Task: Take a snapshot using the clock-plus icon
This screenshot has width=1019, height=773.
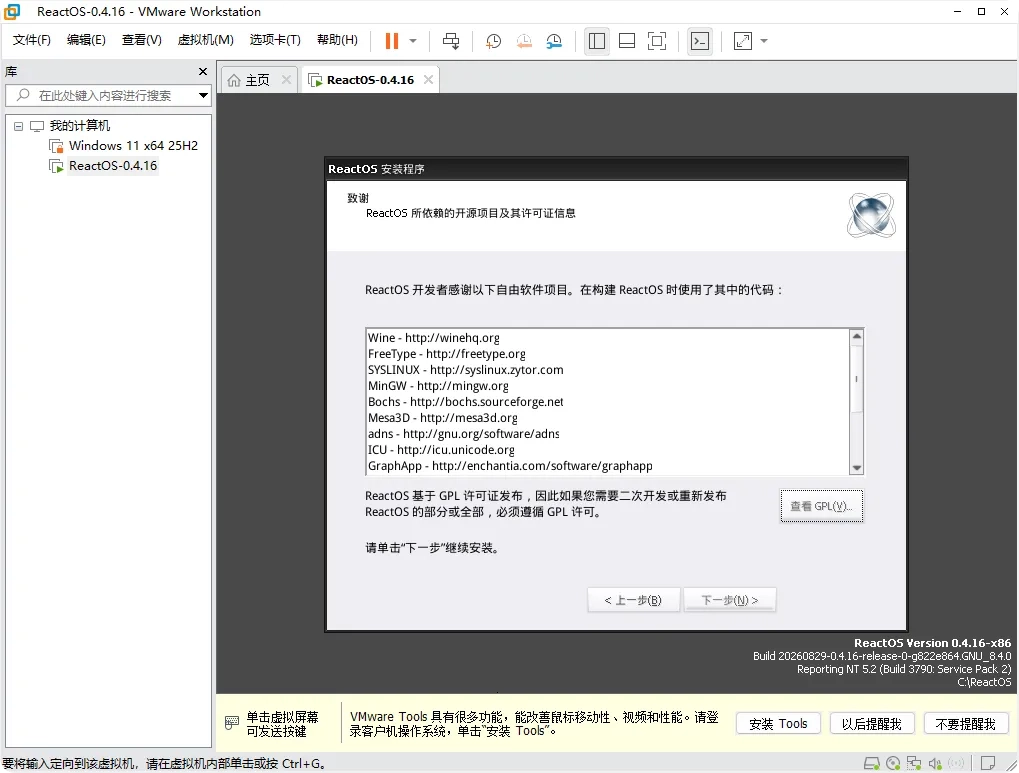Action: click(493, 41)
